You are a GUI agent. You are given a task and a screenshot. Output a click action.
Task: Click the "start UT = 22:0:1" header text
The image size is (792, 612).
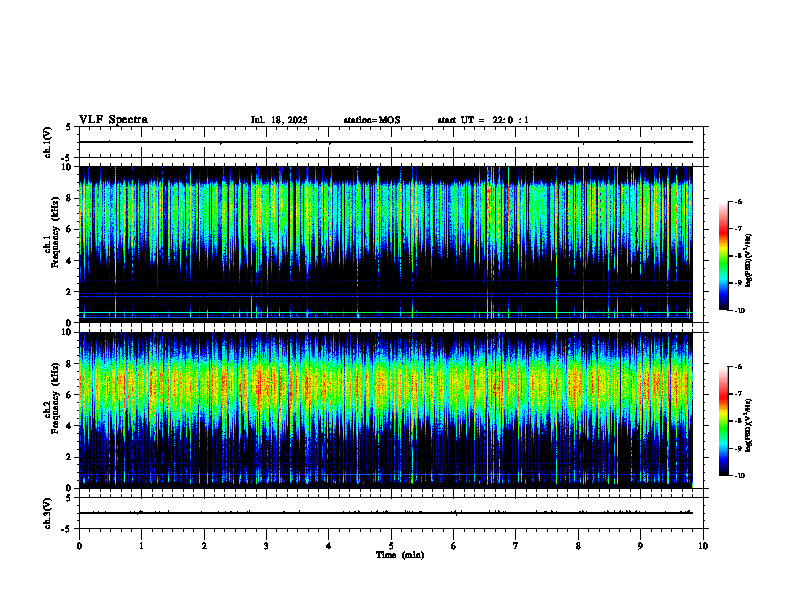483,120
